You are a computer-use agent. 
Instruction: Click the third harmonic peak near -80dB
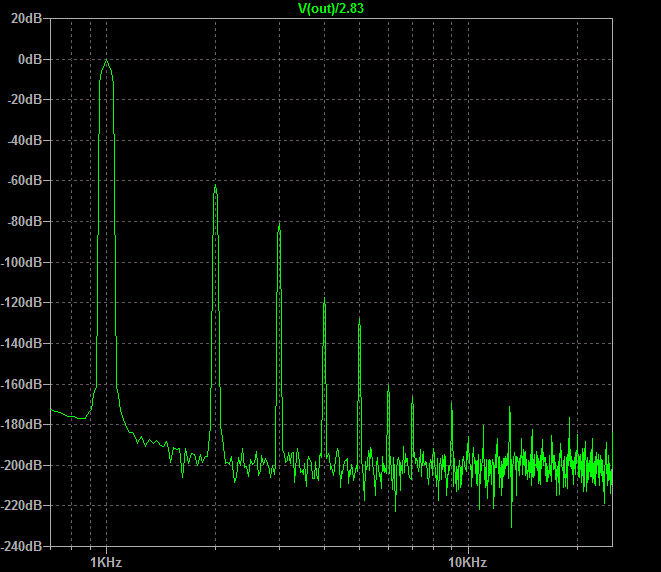click(x=279, y=223)
